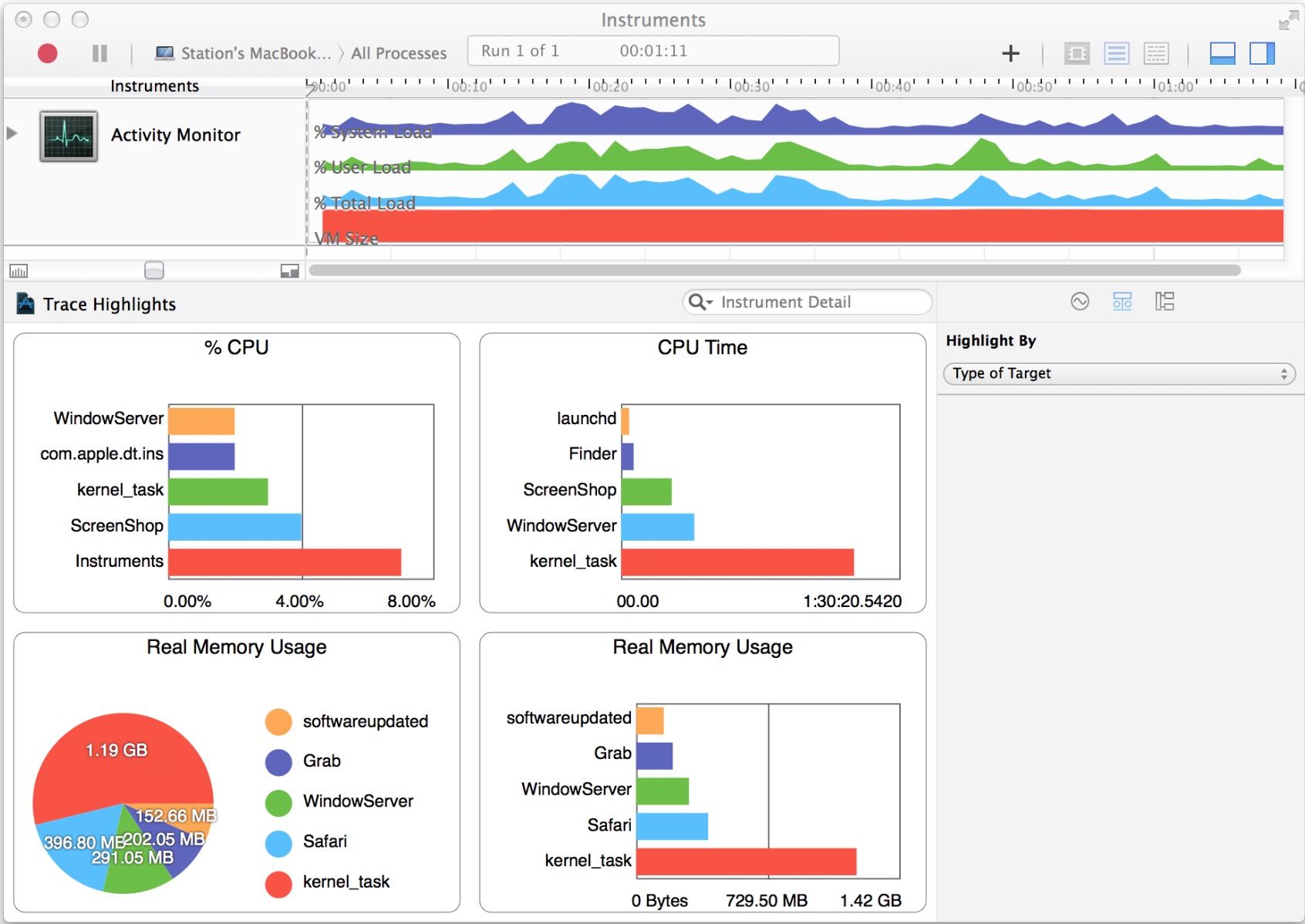Click the red Record button

[x=47, y=53]
